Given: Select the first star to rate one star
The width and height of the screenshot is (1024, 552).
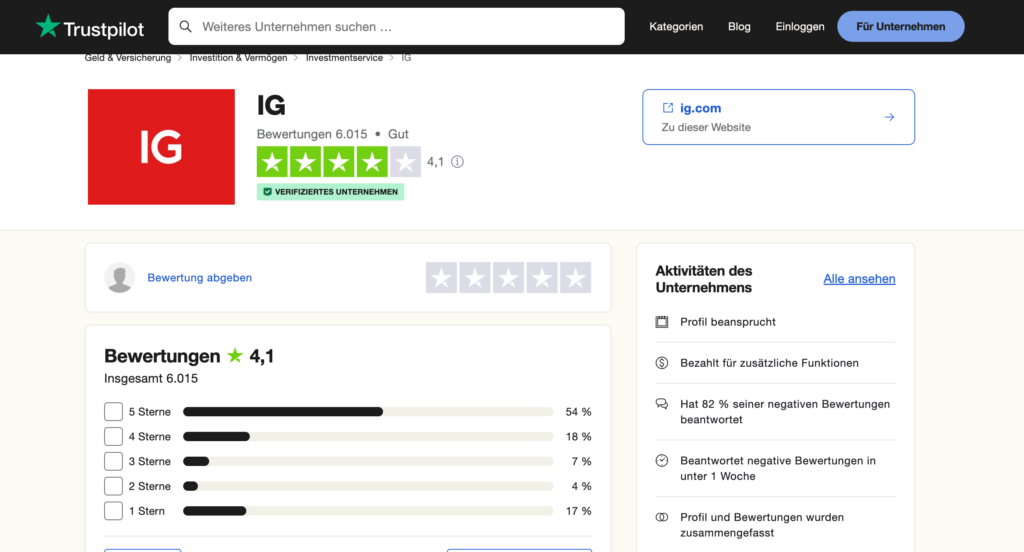Looking at the screenshot, I should click(441, 278).
